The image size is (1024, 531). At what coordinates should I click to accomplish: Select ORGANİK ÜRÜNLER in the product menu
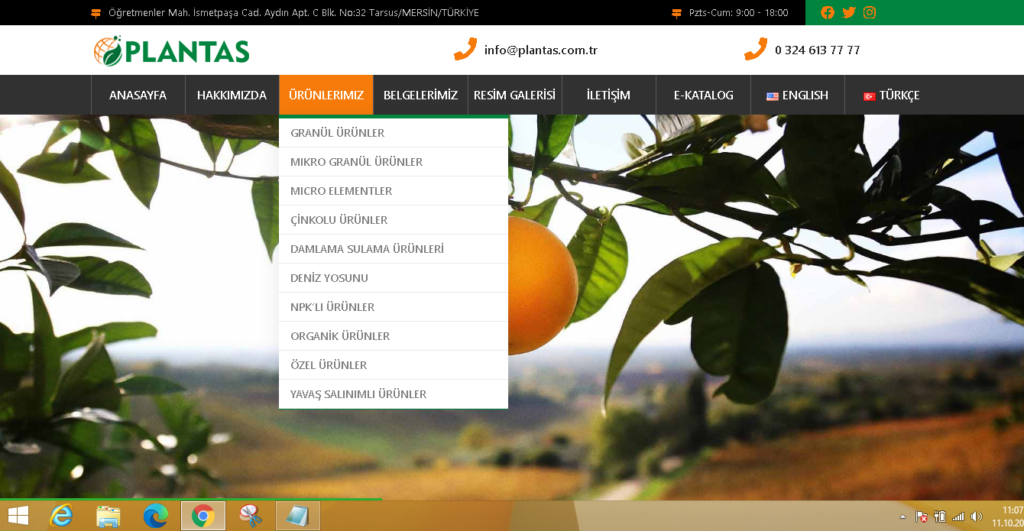tap(340, 336)
